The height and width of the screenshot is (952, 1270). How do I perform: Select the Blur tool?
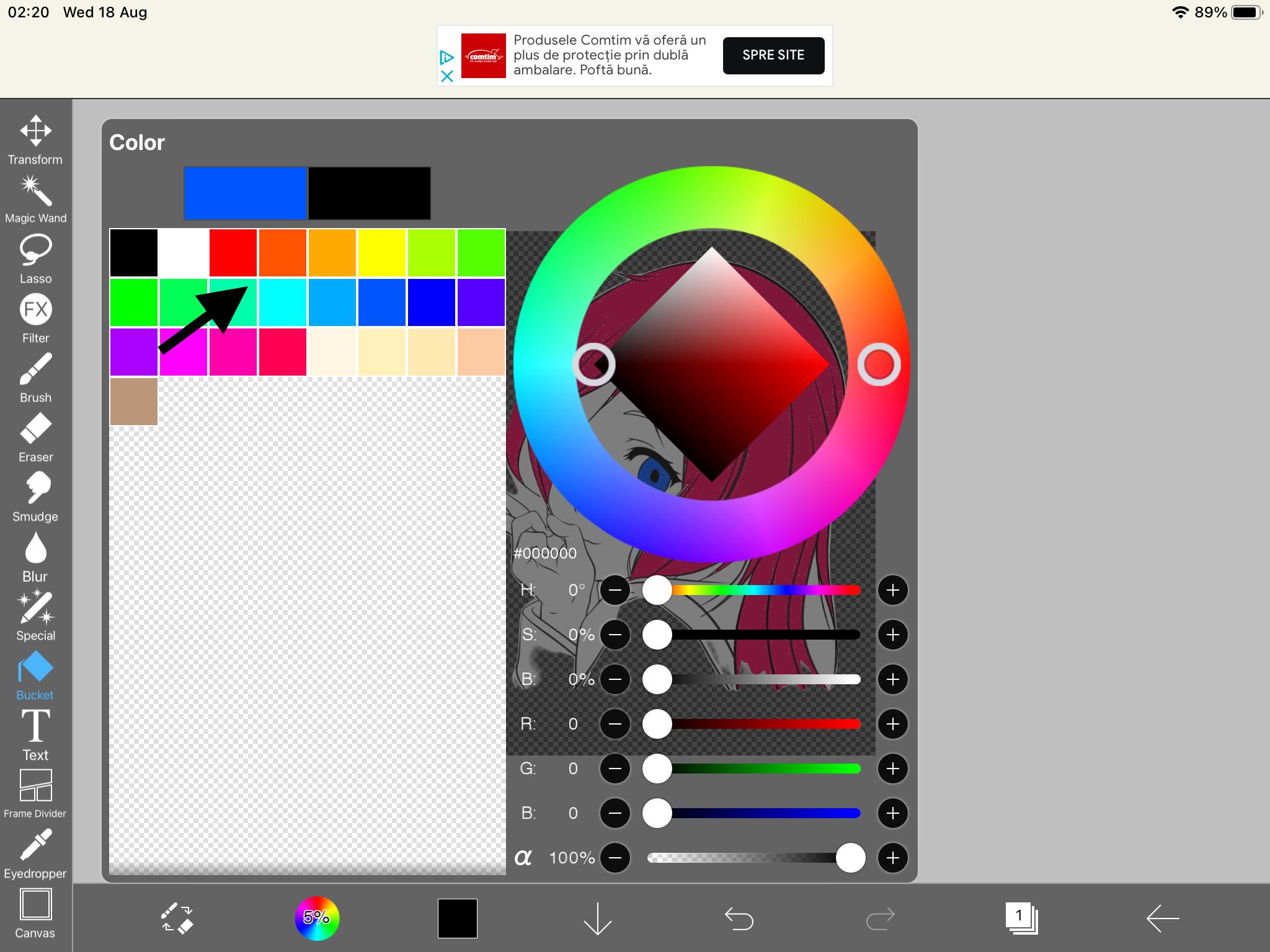(35, 557)
